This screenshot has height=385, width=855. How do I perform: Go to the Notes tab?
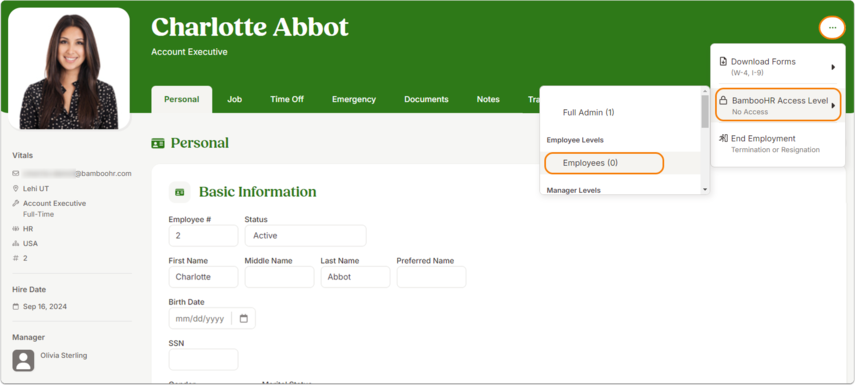(488, 99)
